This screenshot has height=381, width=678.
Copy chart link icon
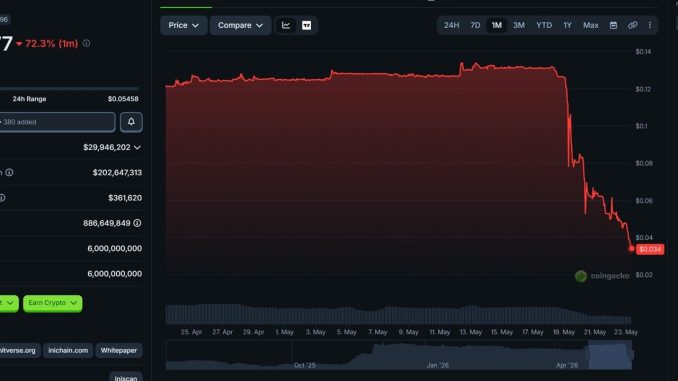point(632,25)
